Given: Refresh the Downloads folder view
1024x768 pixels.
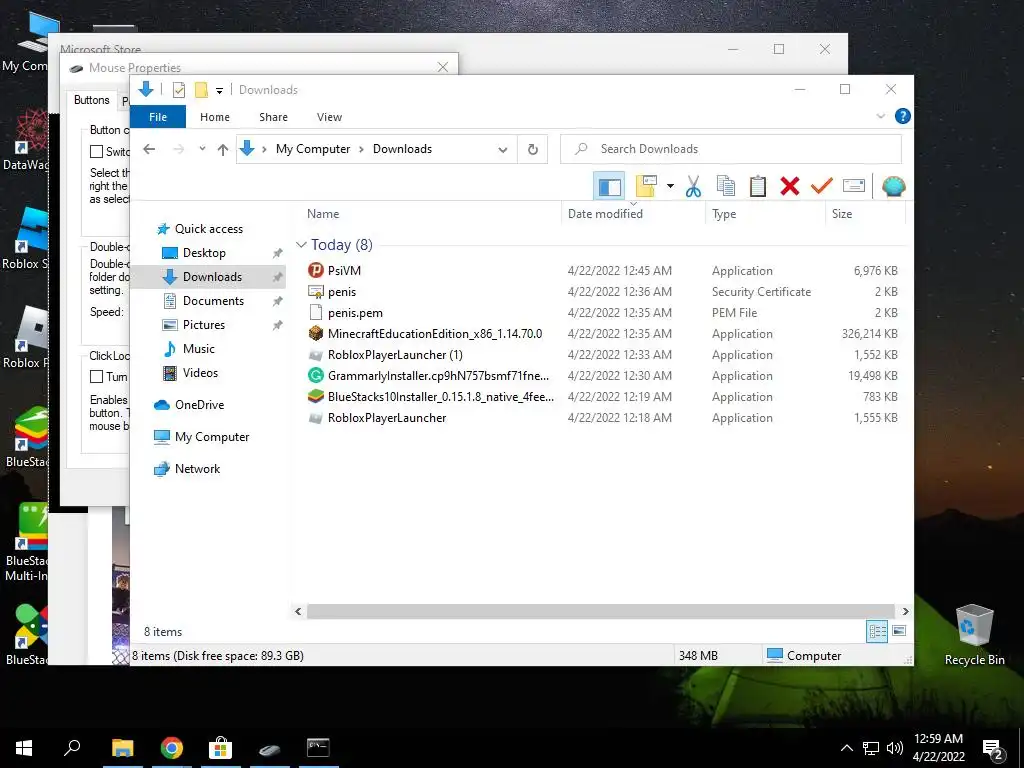Looking at the screenshot, I should [x=533, y=150].
